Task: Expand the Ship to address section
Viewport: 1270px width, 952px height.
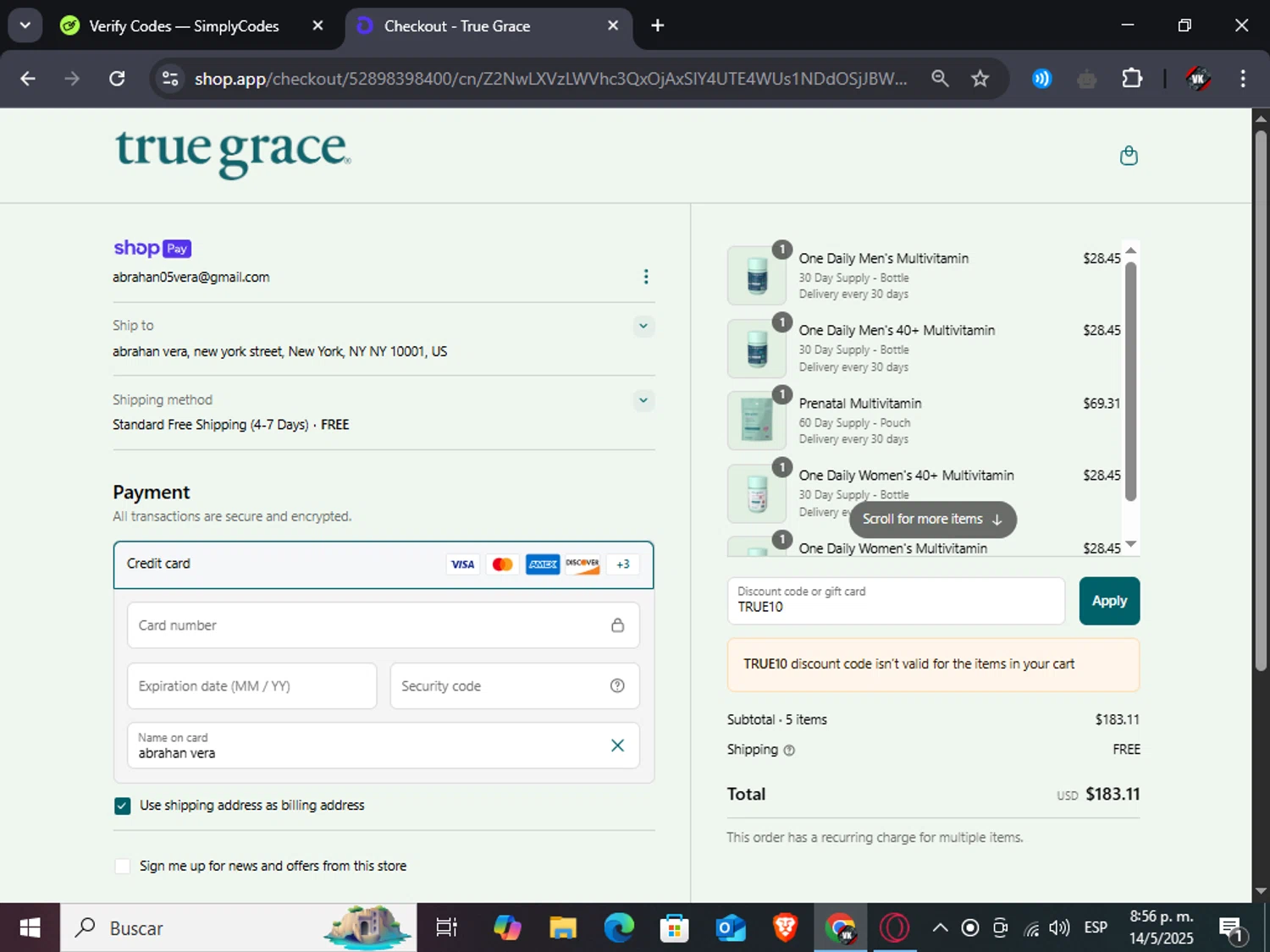Action: click(x=643, y=326)
